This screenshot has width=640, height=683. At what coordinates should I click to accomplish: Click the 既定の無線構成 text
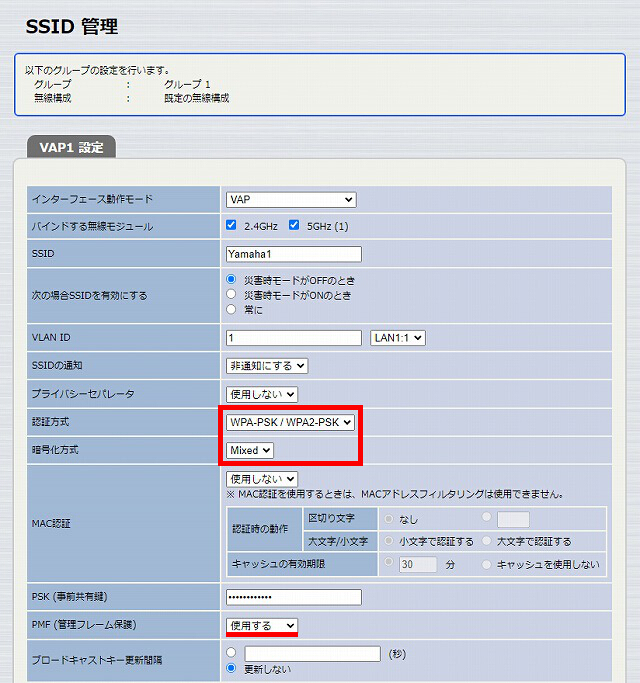coord(196,98)
